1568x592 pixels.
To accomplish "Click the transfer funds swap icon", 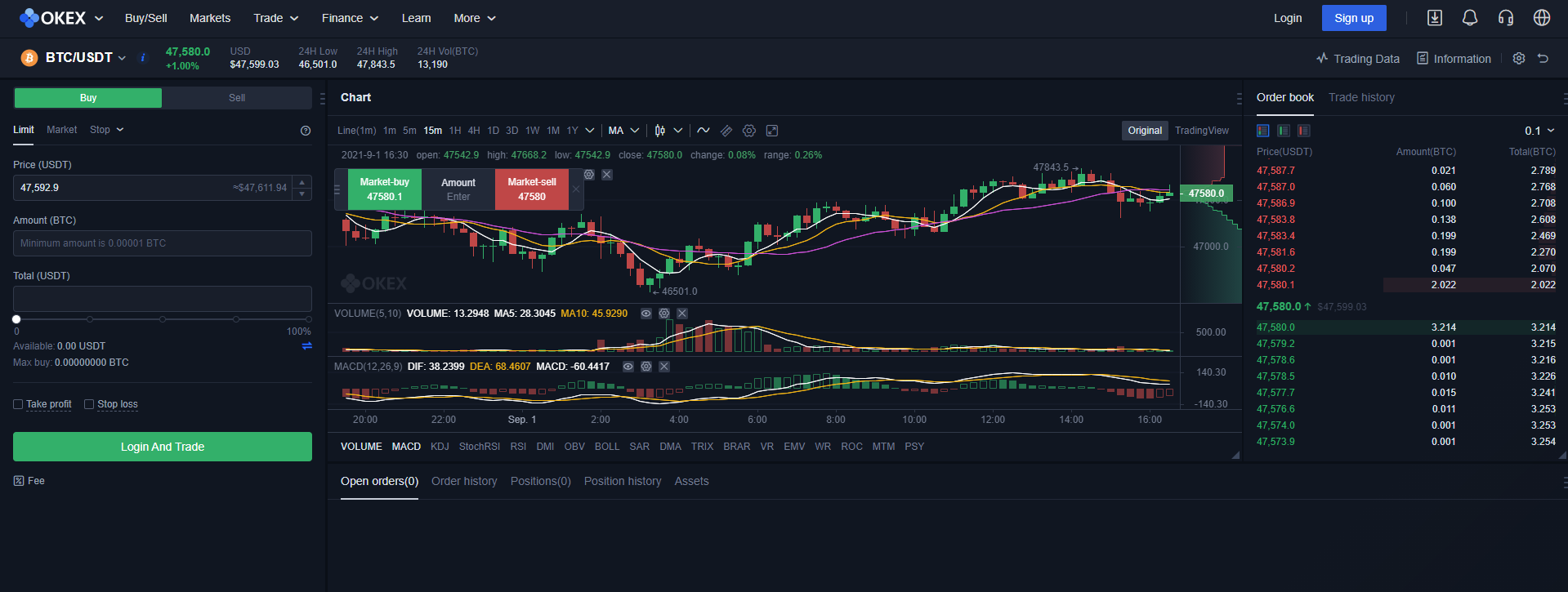I will click(x=307, y=346).
